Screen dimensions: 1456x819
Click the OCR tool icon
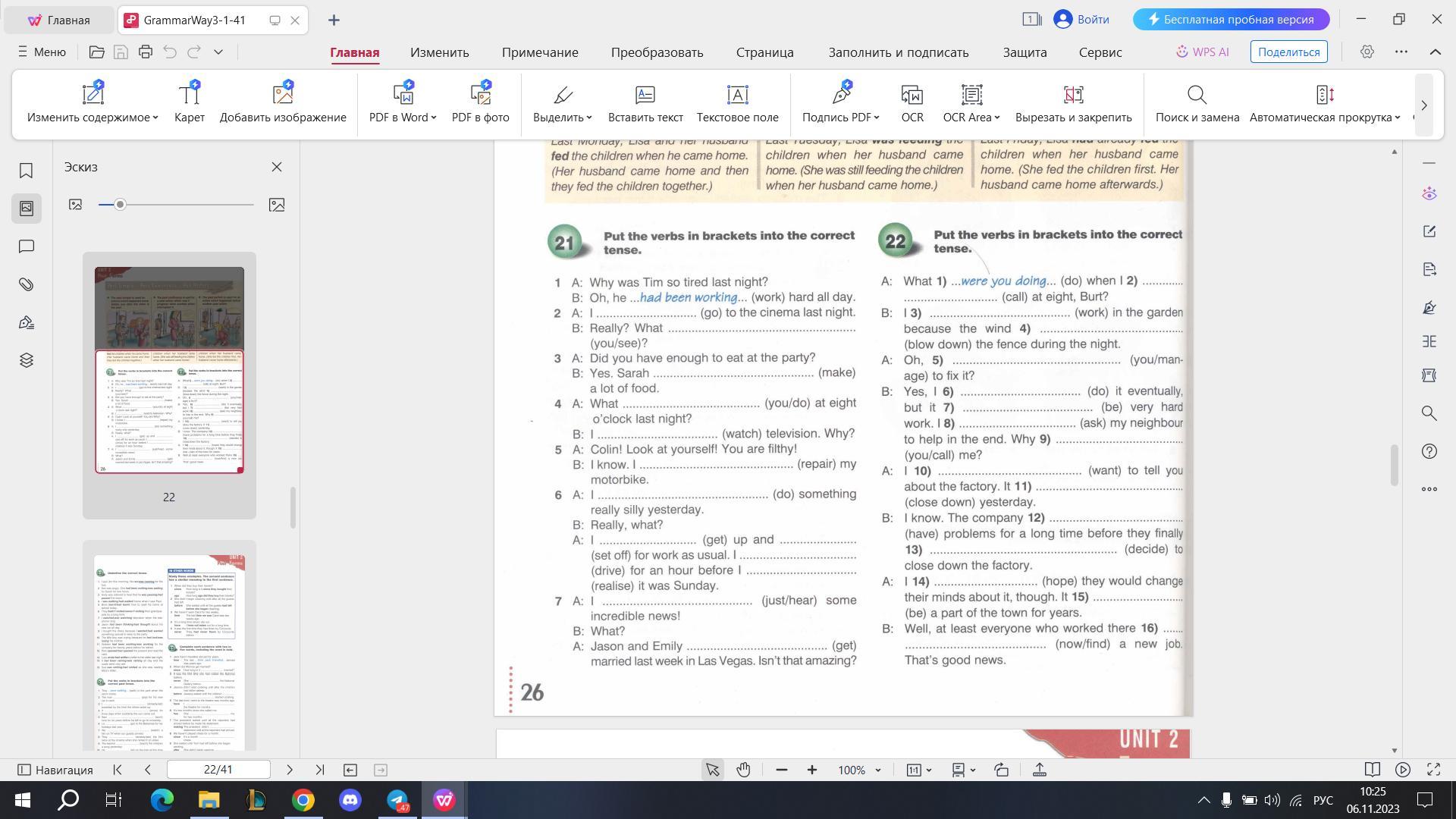(912, 96)
